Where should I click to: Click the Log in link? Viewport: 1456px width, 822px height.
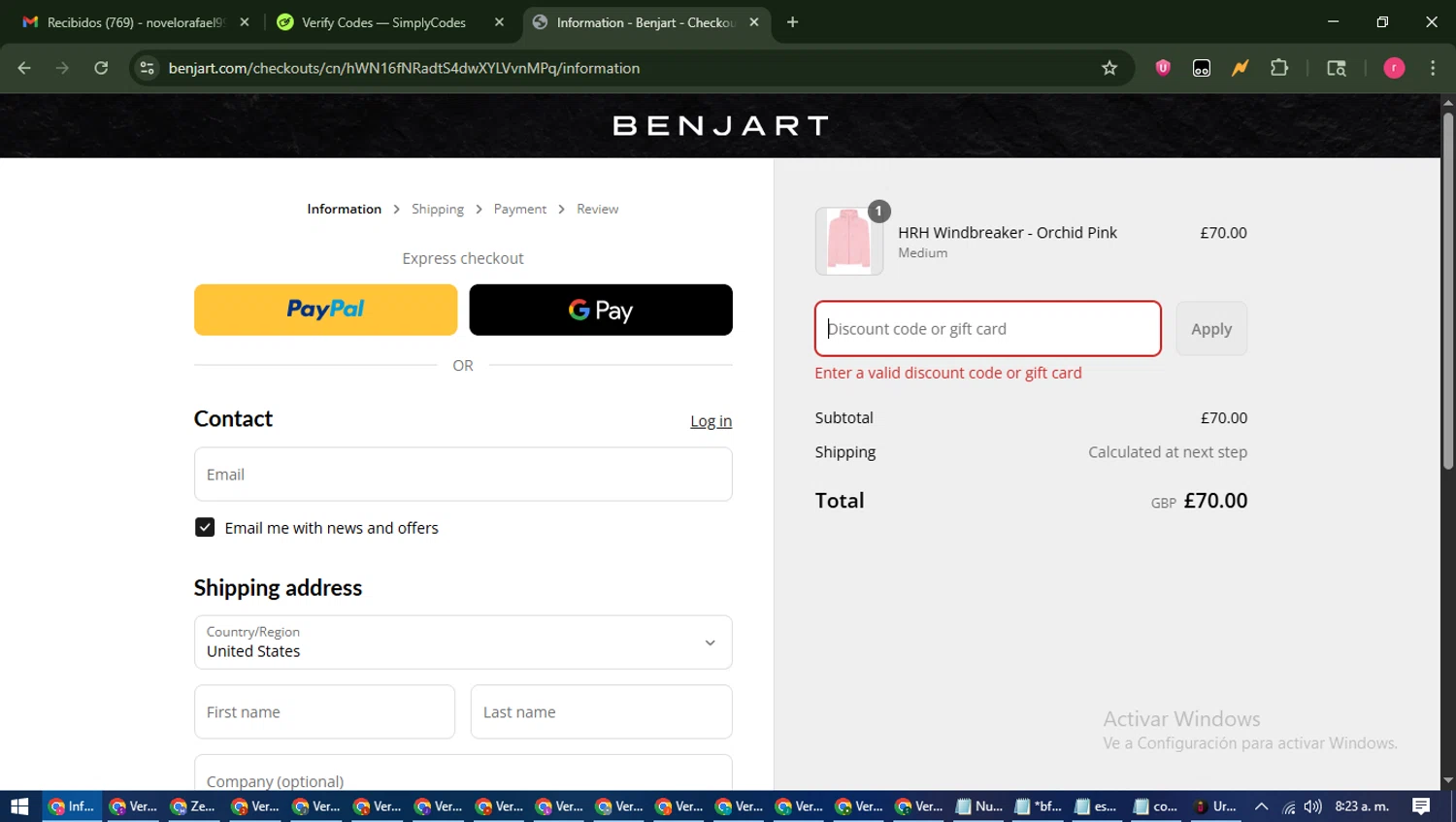coord(711,421)
